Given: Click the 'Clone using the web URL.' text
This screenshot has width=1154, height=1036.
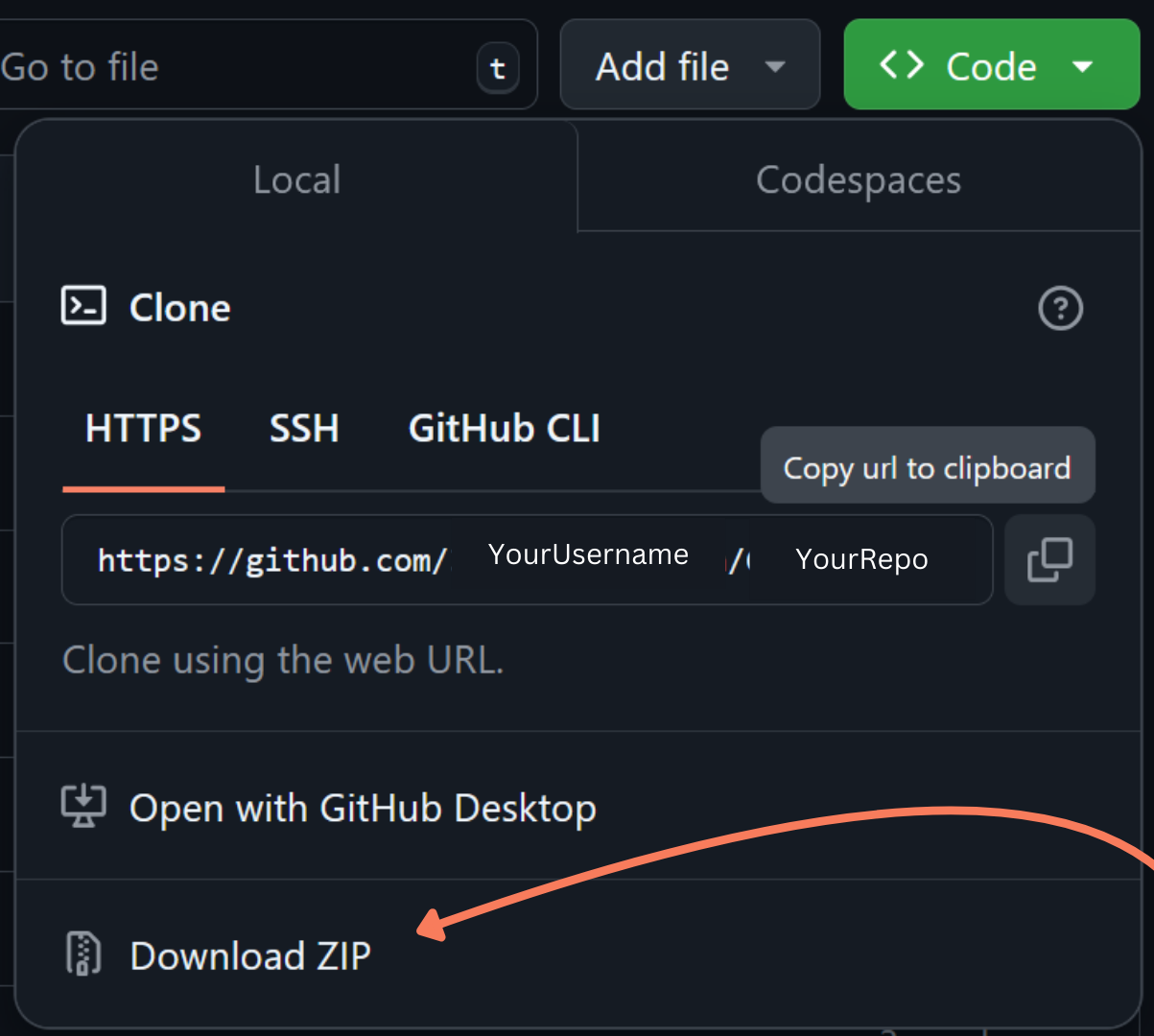Looking at the screenshot, I should tap(283, 661).
